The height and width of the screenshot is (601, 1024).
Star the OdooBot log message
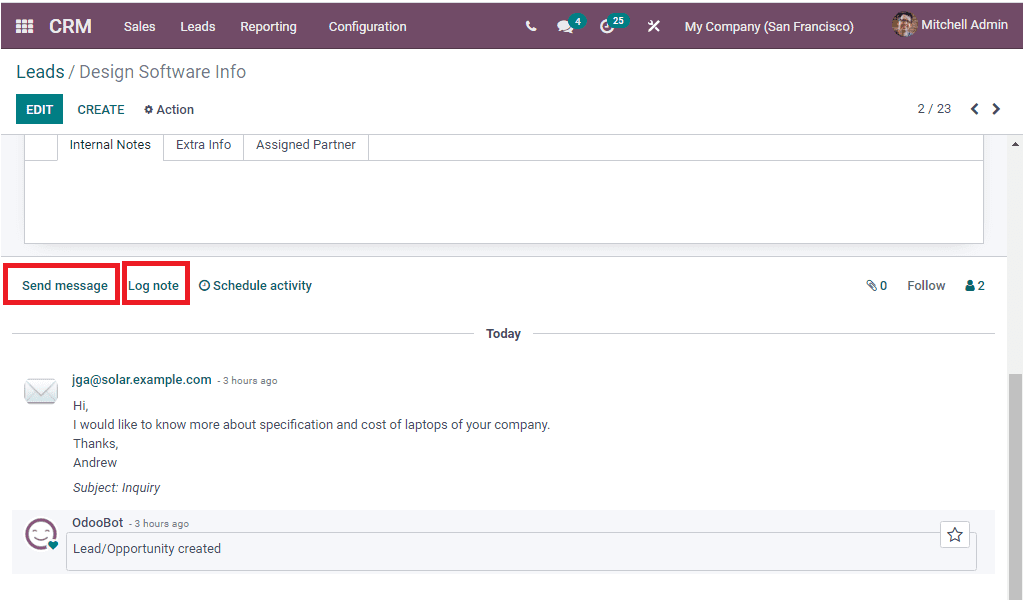[x=954, y=534]
